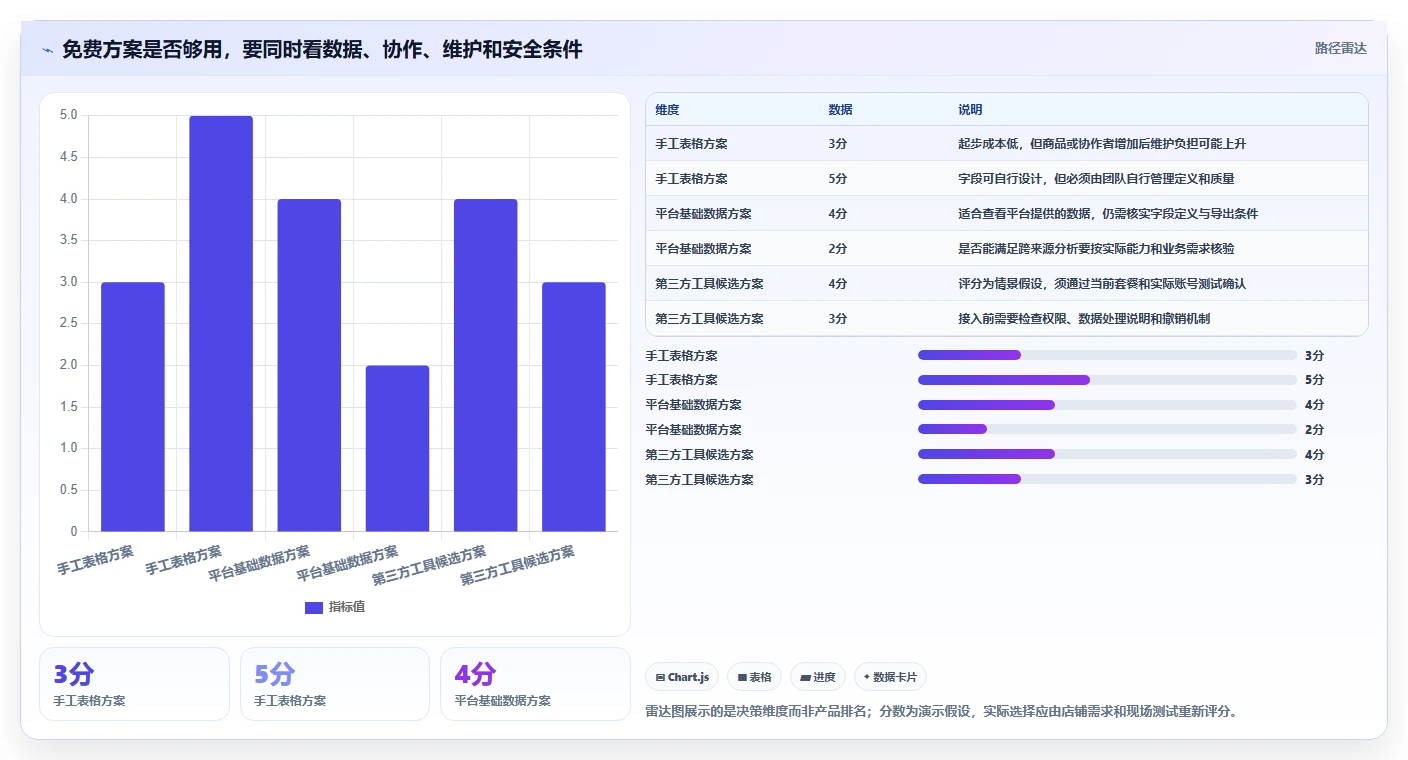The image size is (1408, 760).
Task: Open the 3分 手工表格方案 summary card
Action: [134, 684]
